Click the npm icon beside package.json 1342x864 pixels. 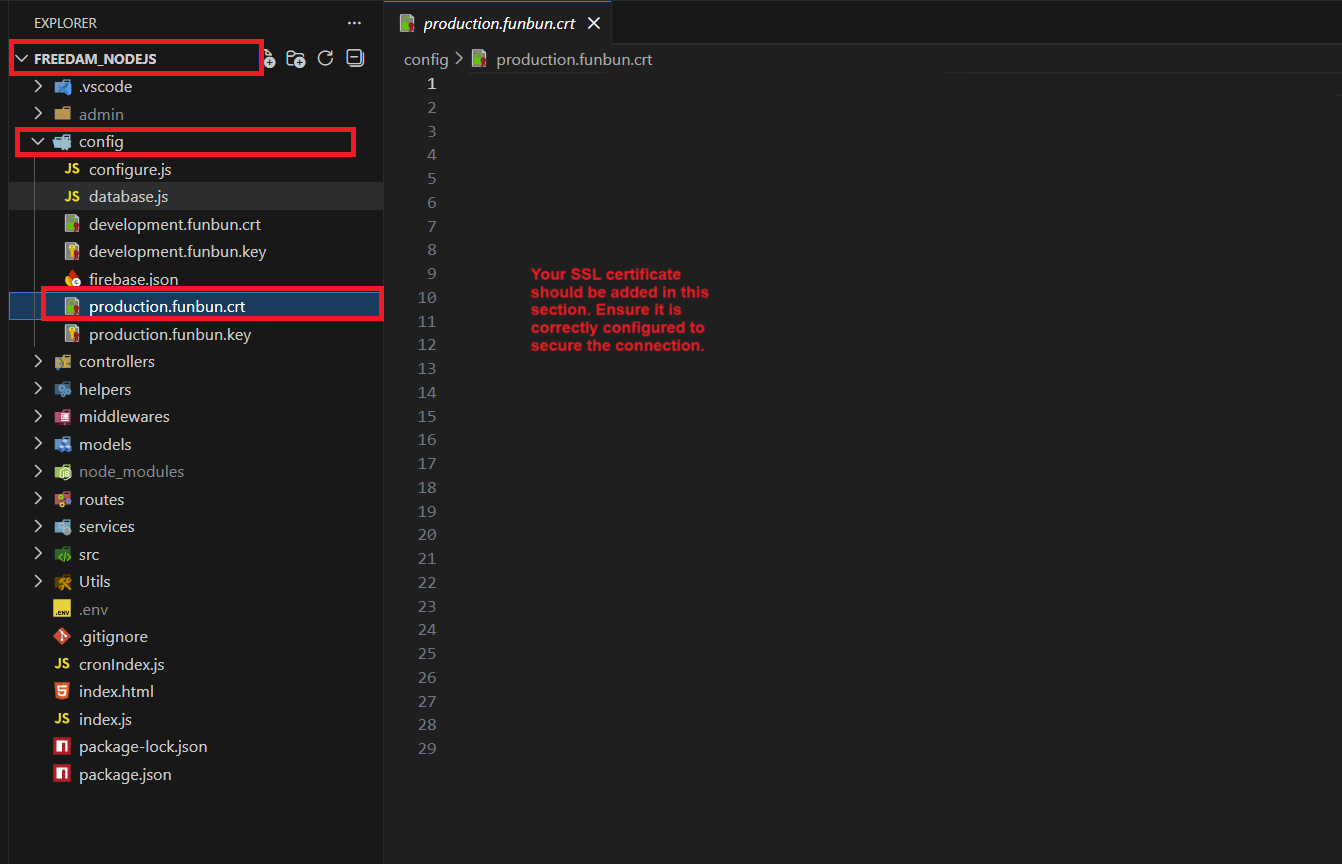click(x=62, y=775)
